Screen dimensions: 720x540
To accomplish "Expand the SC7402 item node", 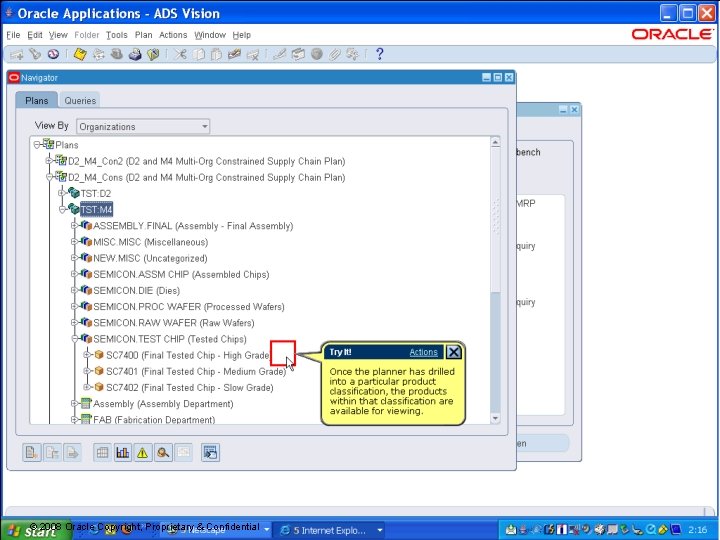I will coord(87,387).
